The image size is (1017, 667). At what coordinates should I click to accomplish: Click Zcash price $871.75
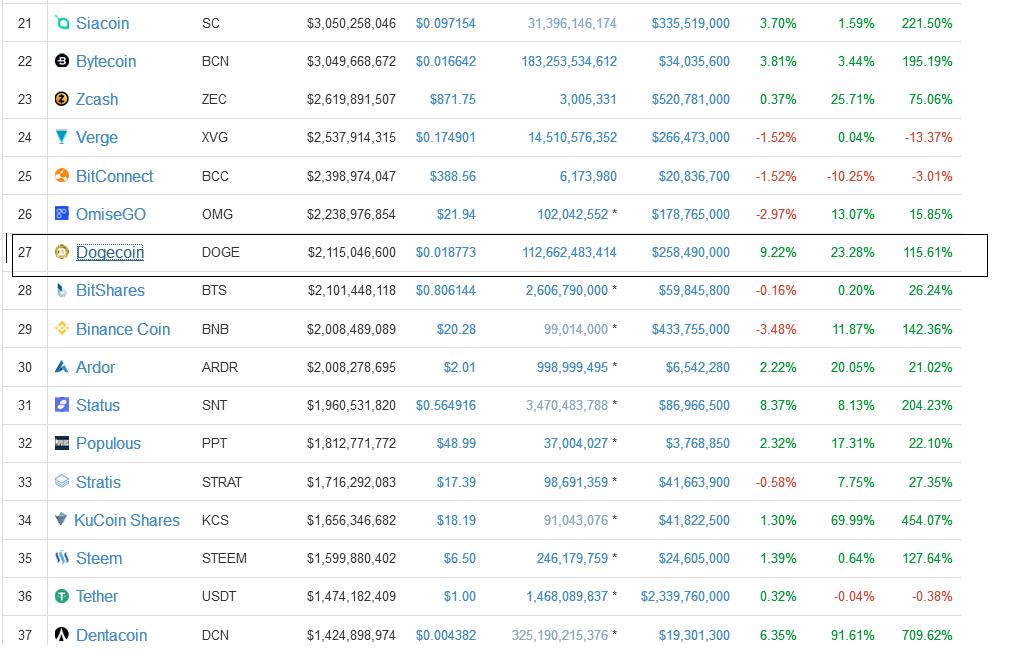[x=453, y=99]
